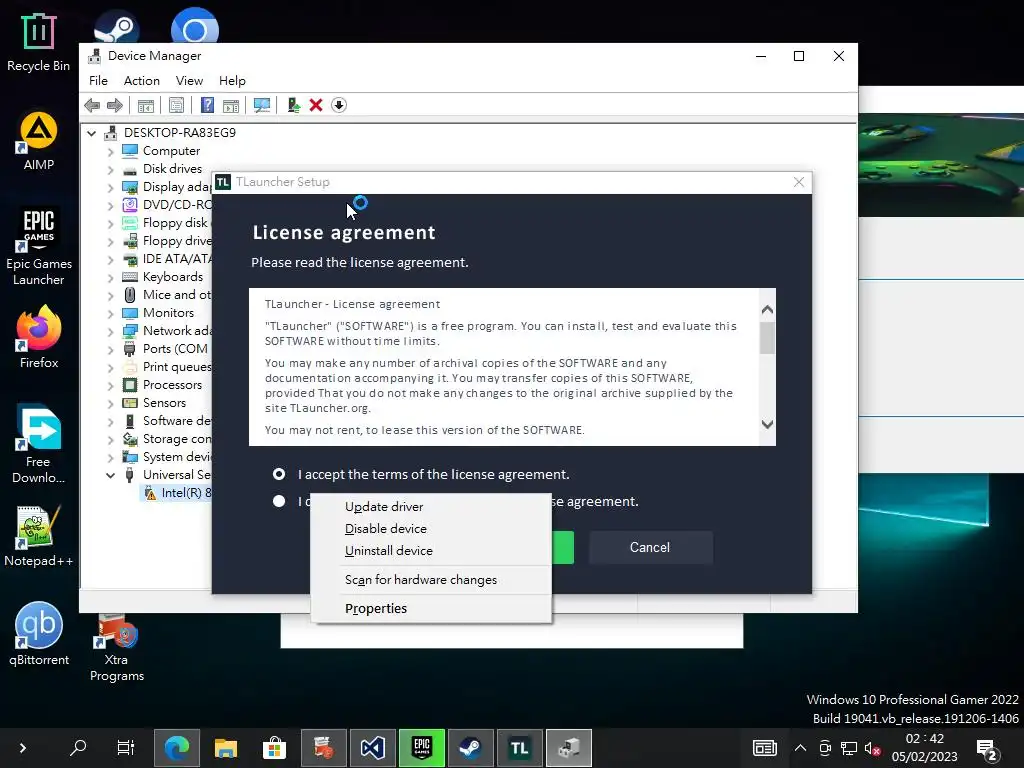Open the File menu in Device Manager
The height and width of the screenshot is (768, 1024).
98,80
